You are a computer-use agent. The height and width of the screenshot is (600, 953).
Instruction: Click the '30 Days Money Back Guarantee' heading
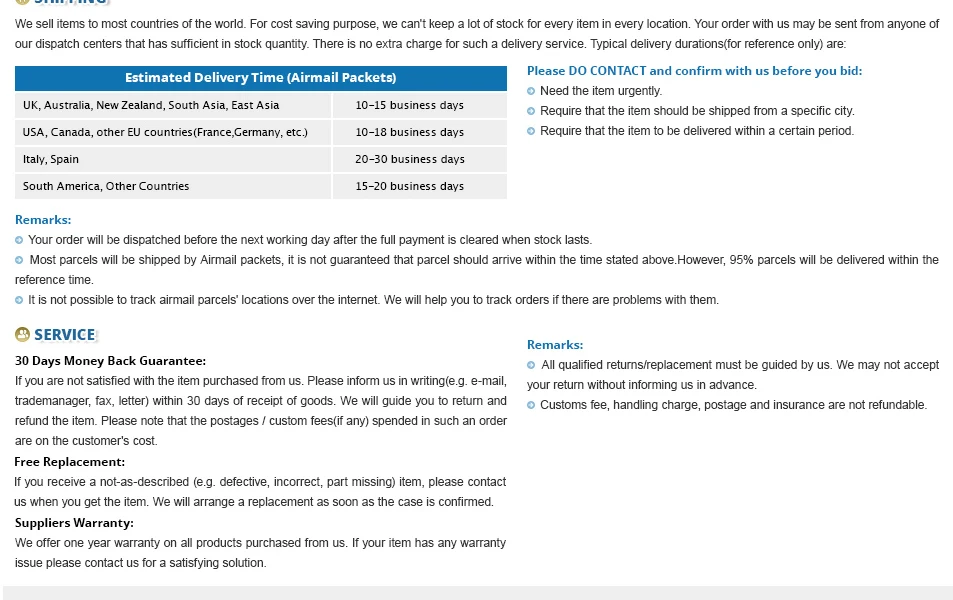point(111,360)
